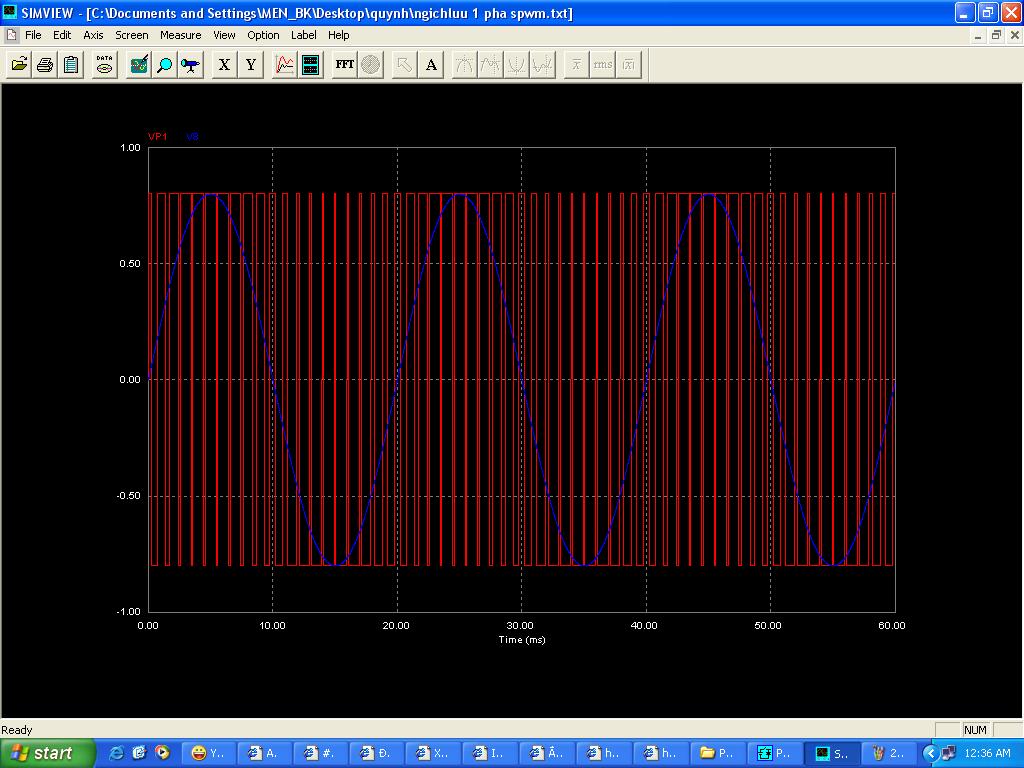Click the Y axis settings button

click(x=250, y=65)
